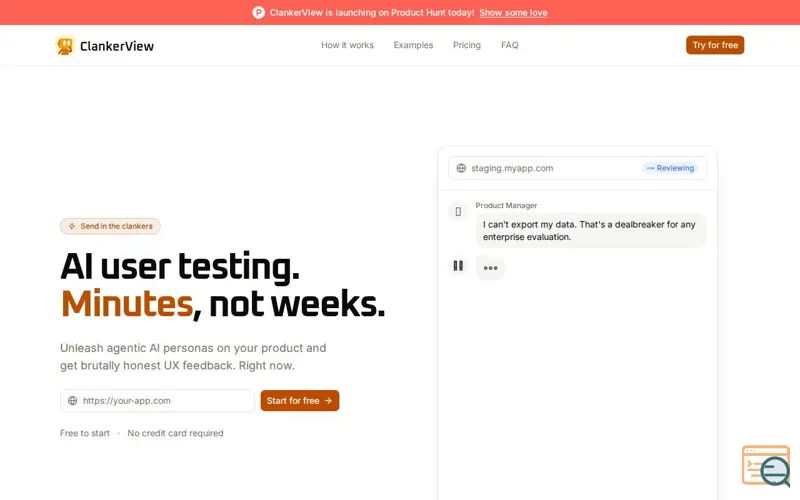The width and height of the screenshot is (800, 500).
Task: Click the 'I can't export my data' message bubble
Action: point(591,231)
